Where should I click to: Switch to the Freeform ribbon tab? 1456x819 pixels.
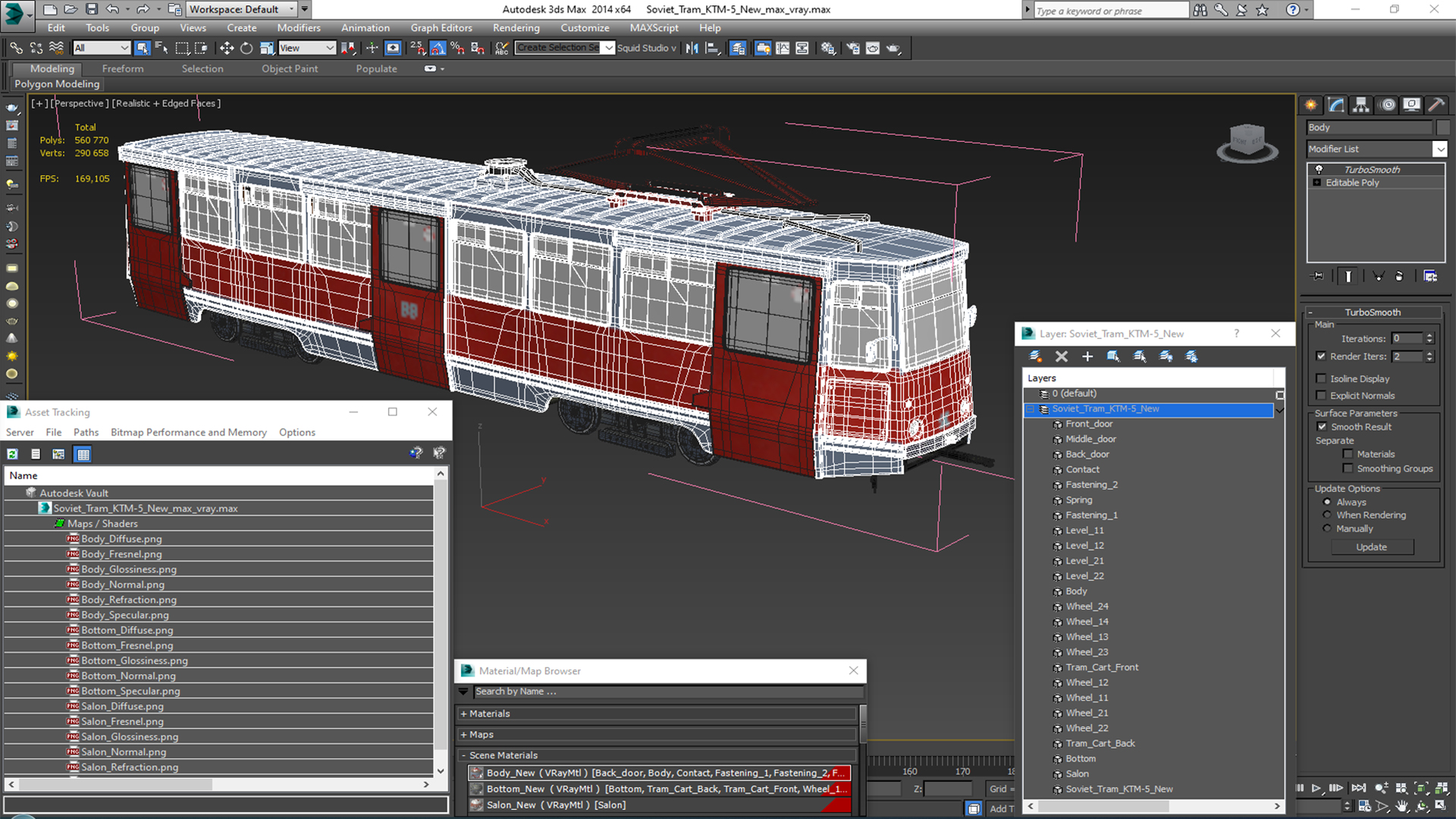click(x=123, y=69)
